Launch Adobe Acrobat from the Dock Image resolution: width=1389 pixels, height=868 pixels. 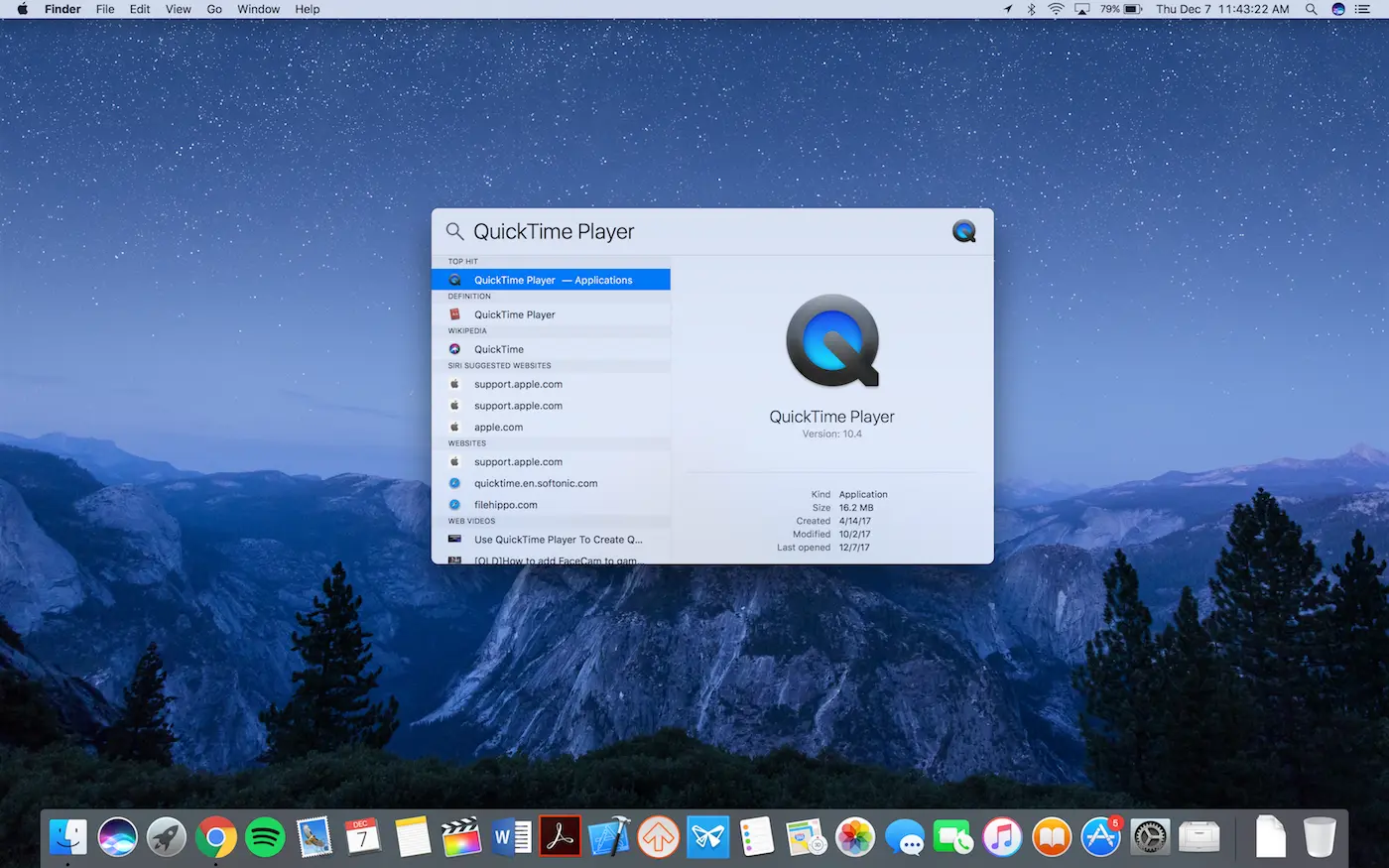[x=561, y=837]
